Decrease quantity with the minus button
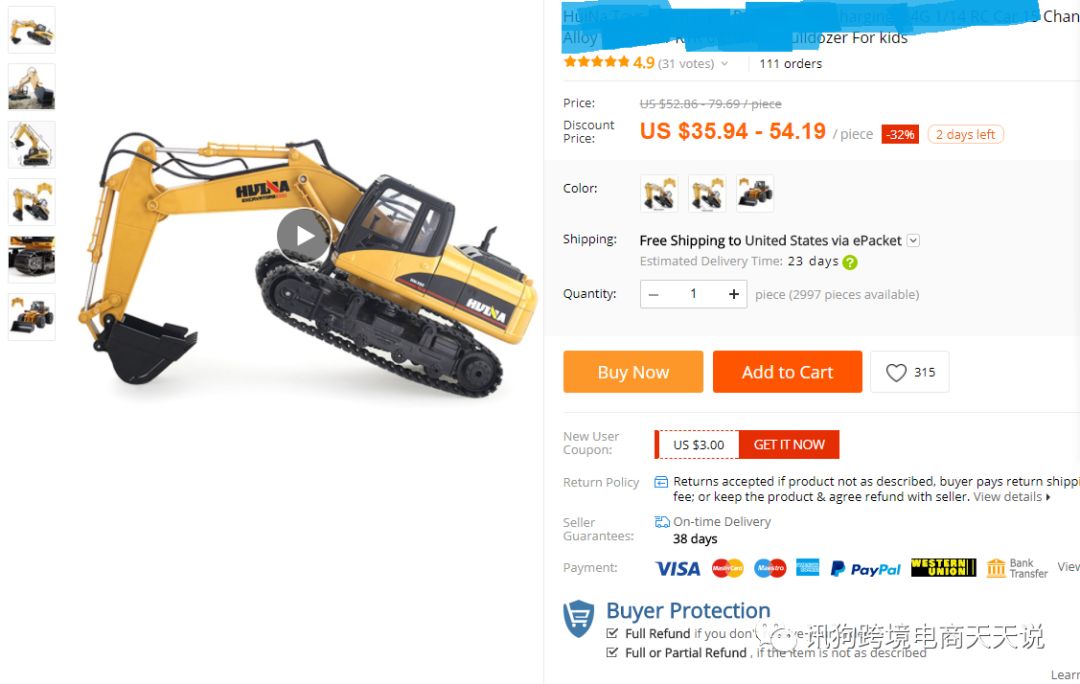The image size is (1080, 684). (654, 294)
